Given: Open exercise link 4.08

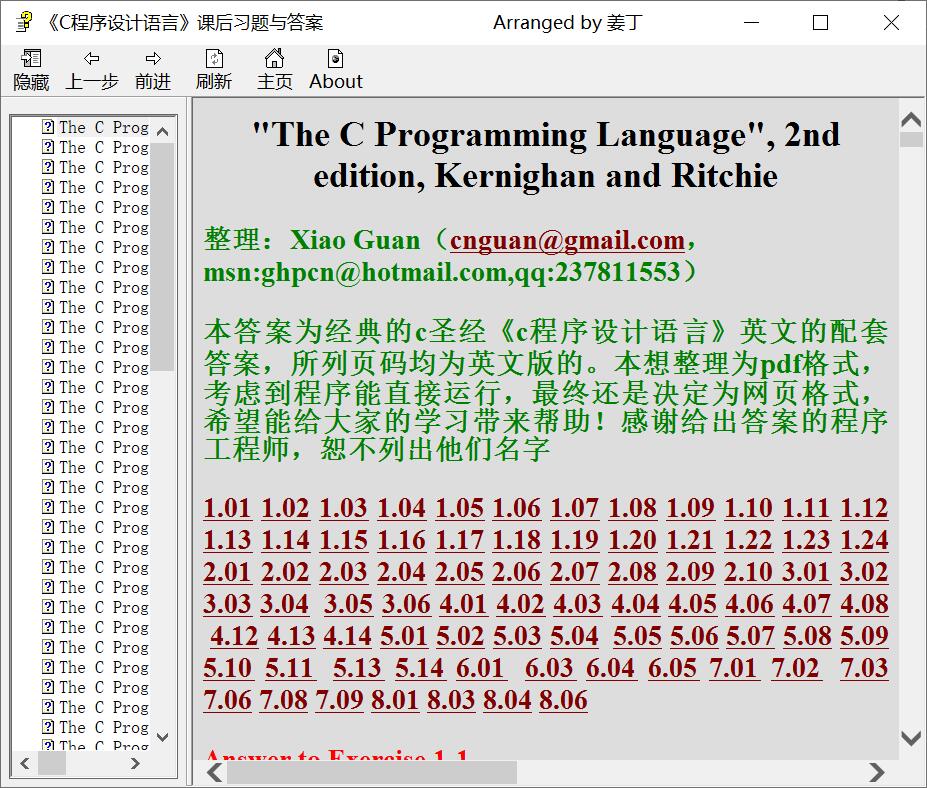Looking at the screenshot, I should (864, 604).
